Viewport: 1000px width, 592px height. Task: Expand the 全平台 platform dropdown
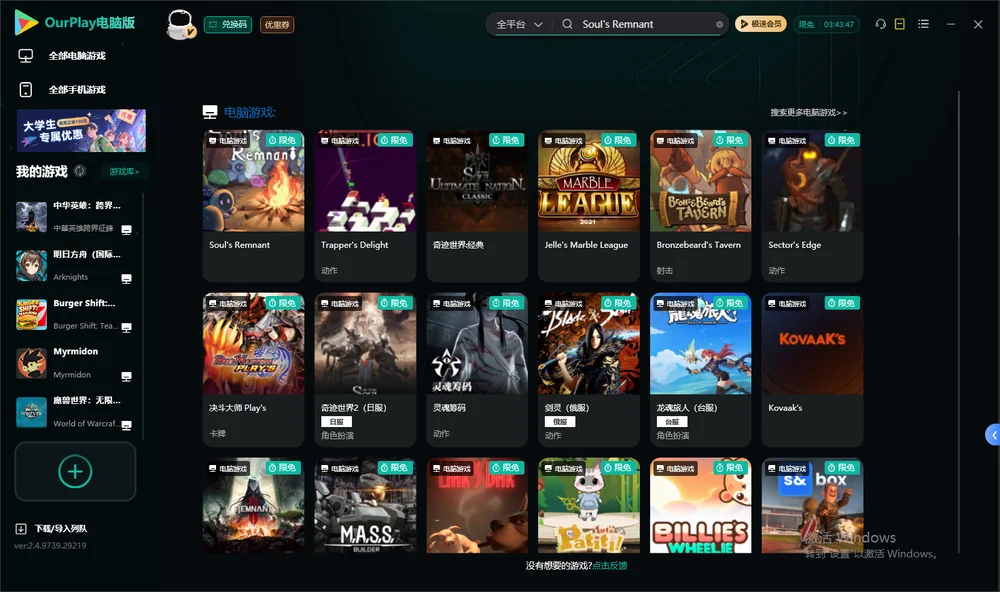tap(519, 24)
